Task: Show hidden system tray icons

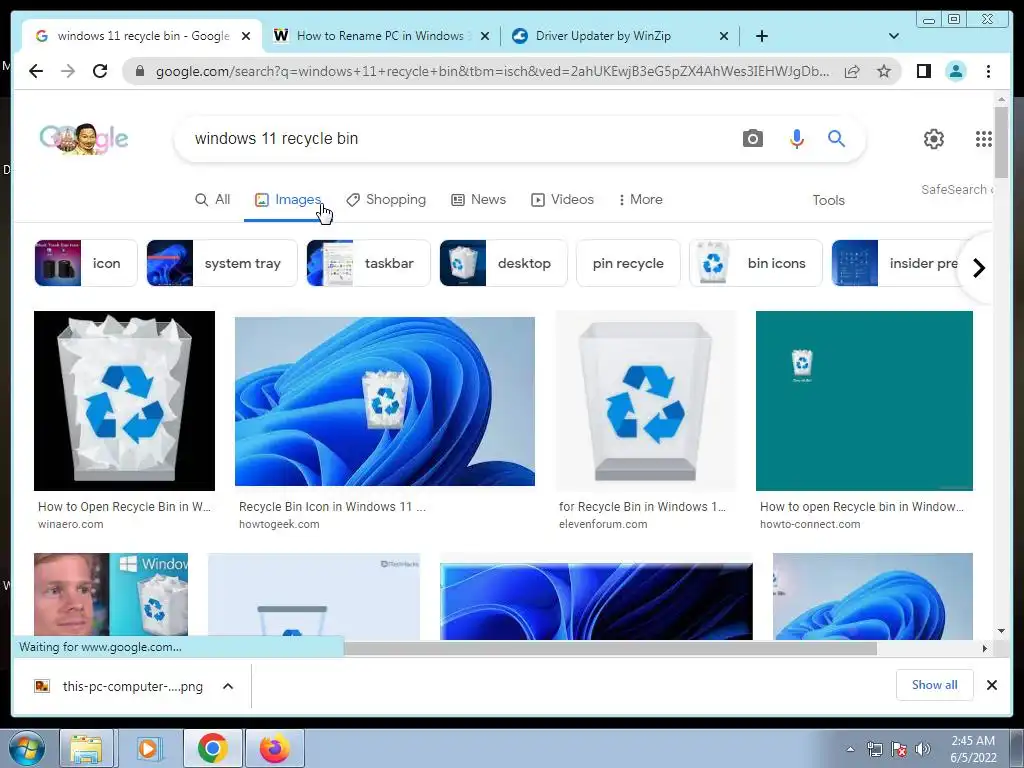Action: [x=850, y=749]
